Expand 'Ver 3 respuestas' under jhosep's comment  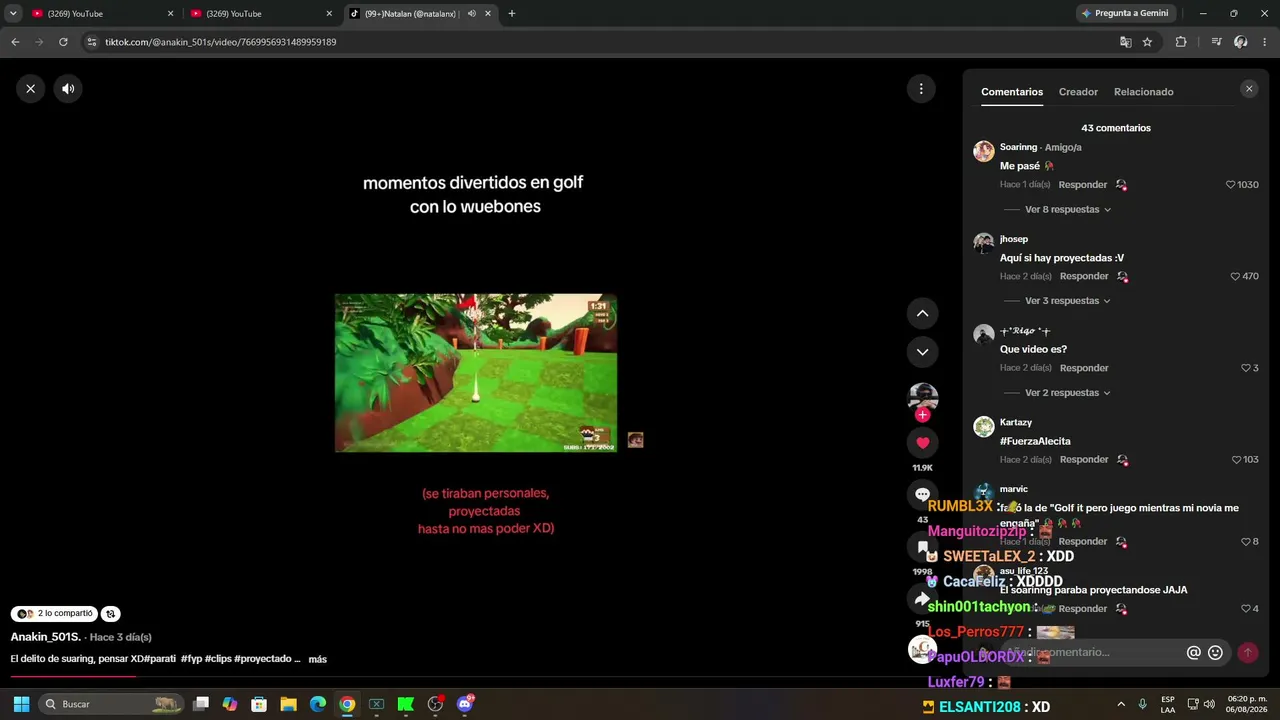pyautogui.click(x=1067, y=301)
